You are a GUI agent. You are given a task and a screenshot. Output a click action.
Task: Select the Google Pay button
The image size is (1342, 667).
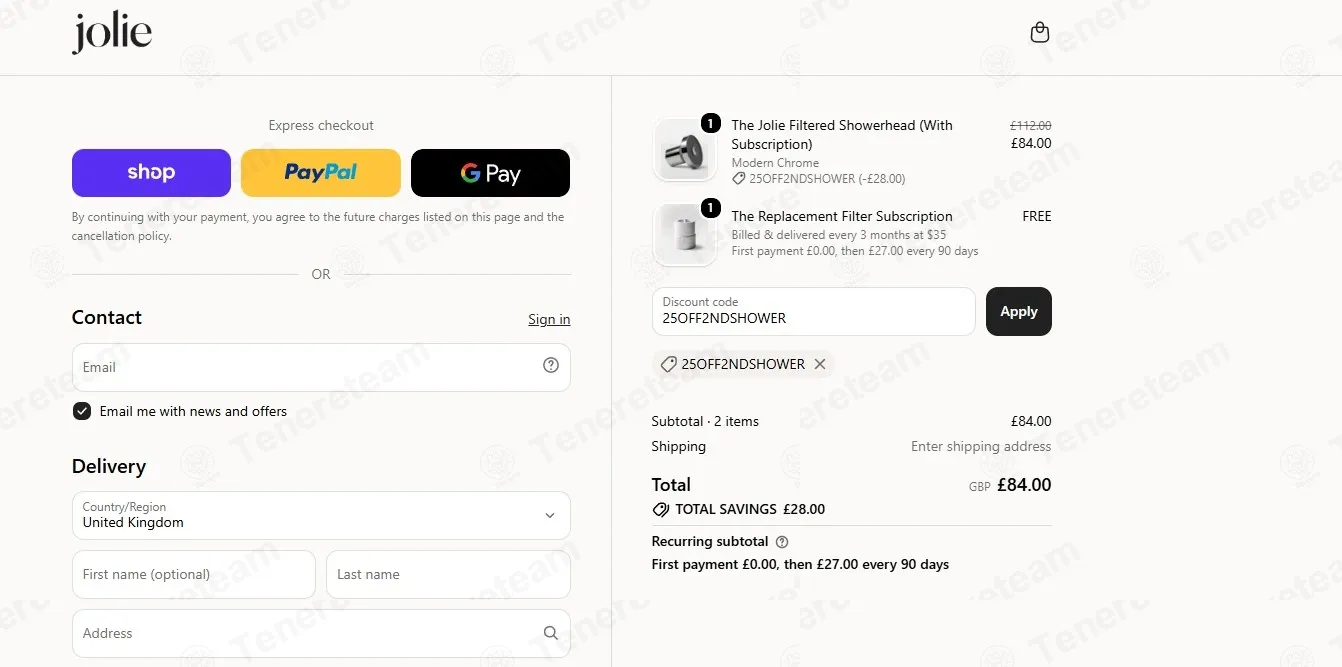[490, 173]
